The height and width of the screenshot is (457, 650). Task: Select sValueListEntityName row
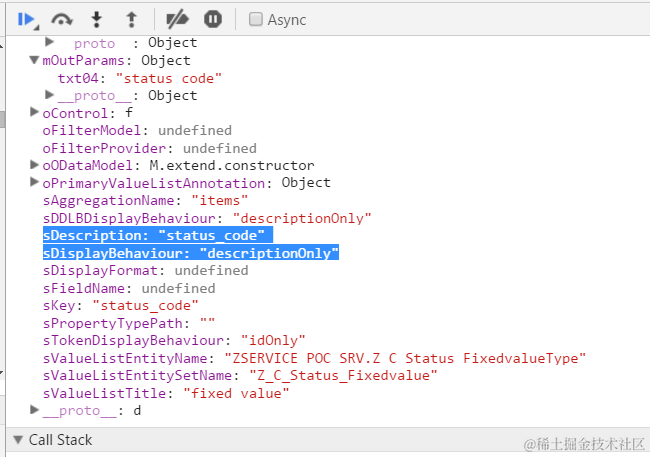pyautogui.click(x=315, y=358)
